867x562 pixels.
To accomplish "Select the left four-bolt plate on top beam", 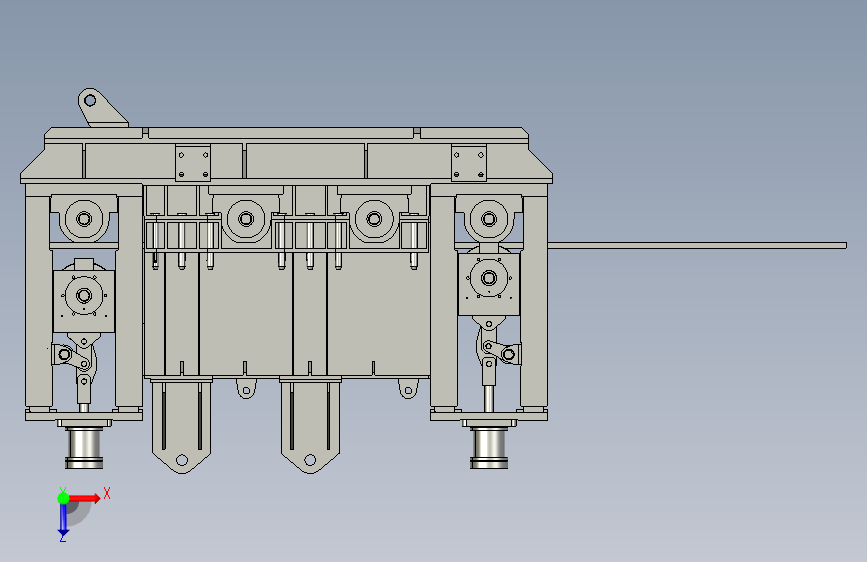I will (x=193, y=163).
